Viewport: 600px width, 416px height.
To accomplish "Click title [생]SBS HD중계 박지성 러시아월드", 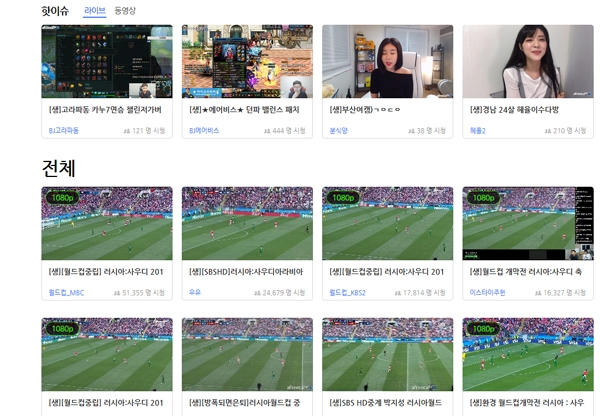I will click(x=386, y=403).
